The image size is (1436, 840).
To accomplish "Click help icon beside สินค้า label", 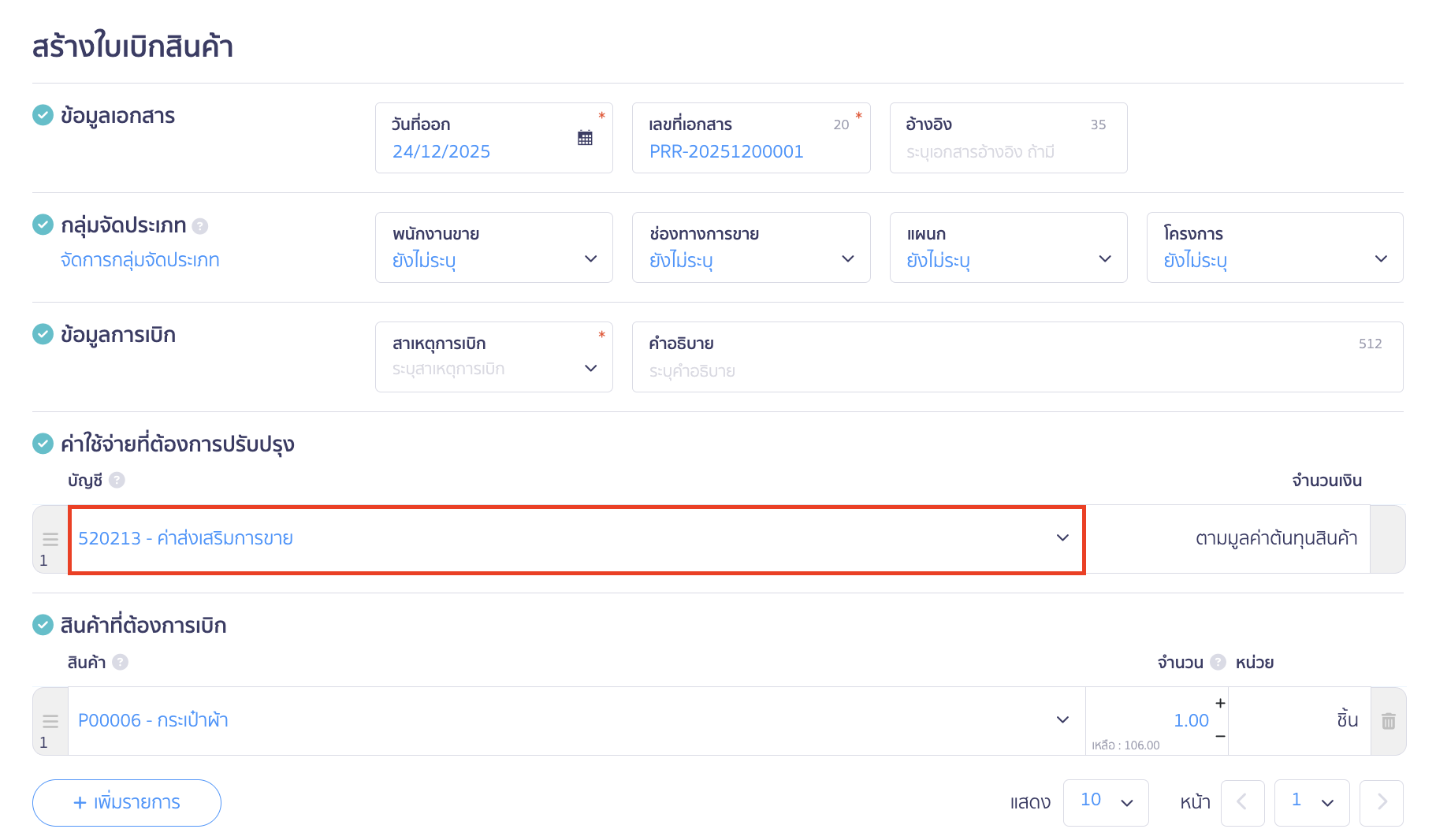I will [120, 662].
